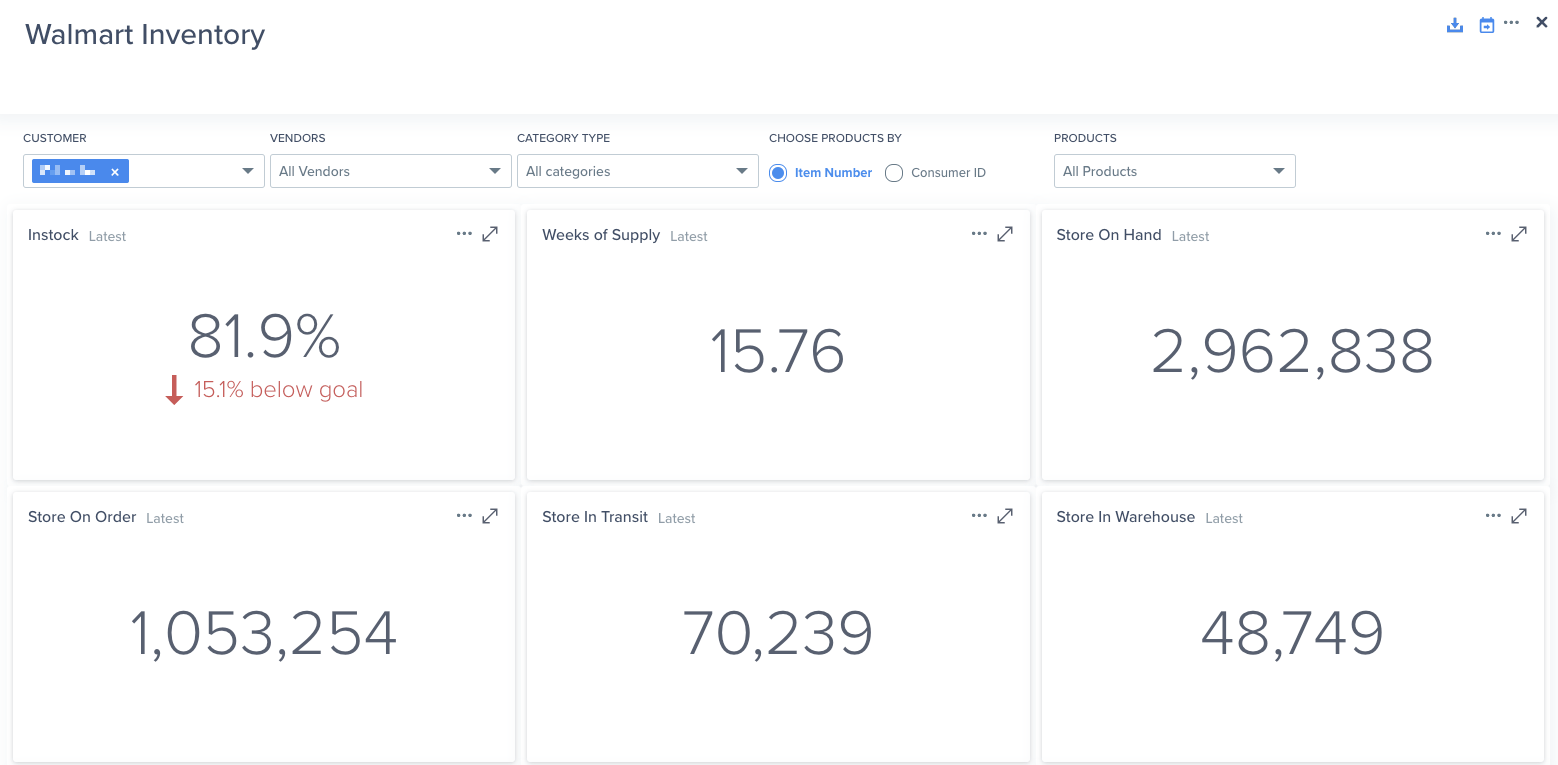Viewport: 1558px width, 765px height.
Task: Open the Customer dropdown
Action: [144, 171]
